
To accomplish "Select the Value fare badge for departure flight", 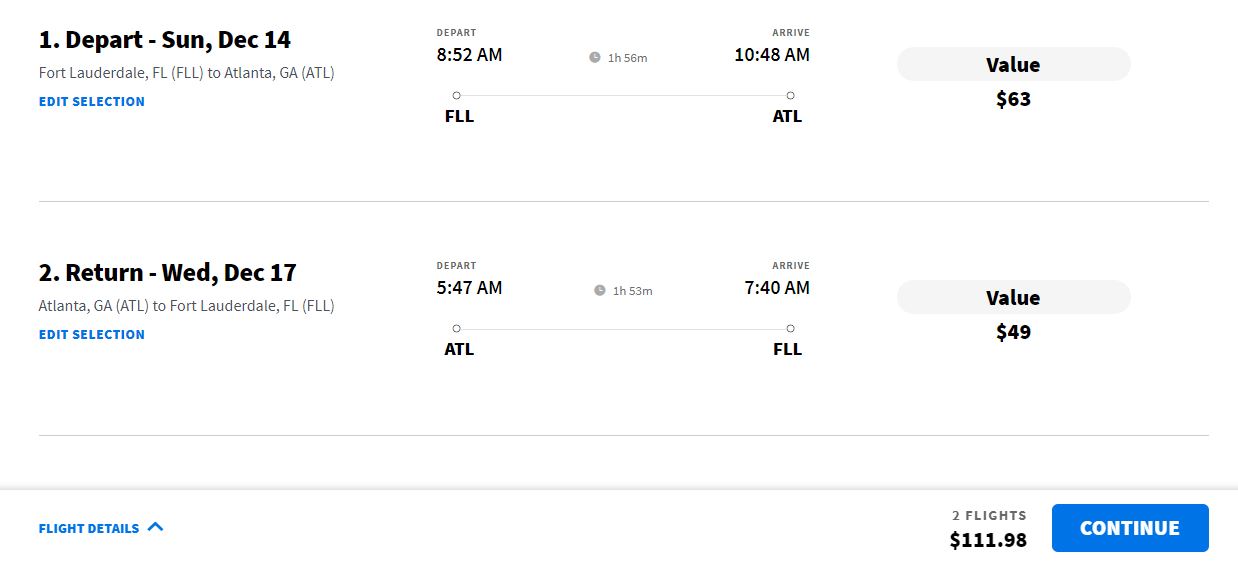I will point(1013,65).
